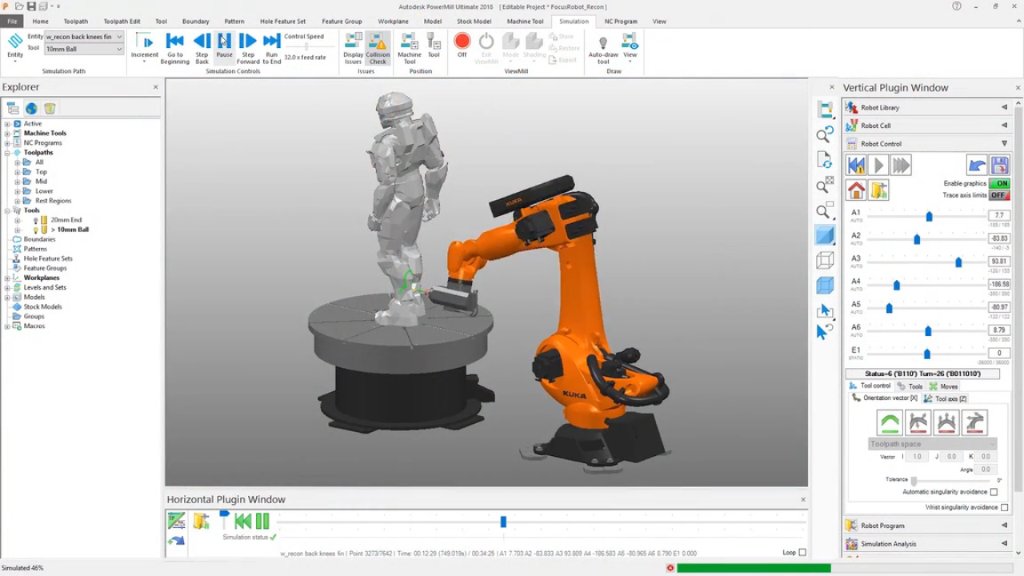Open the Toolpath ribbon tab

click(x=76, y=22)
